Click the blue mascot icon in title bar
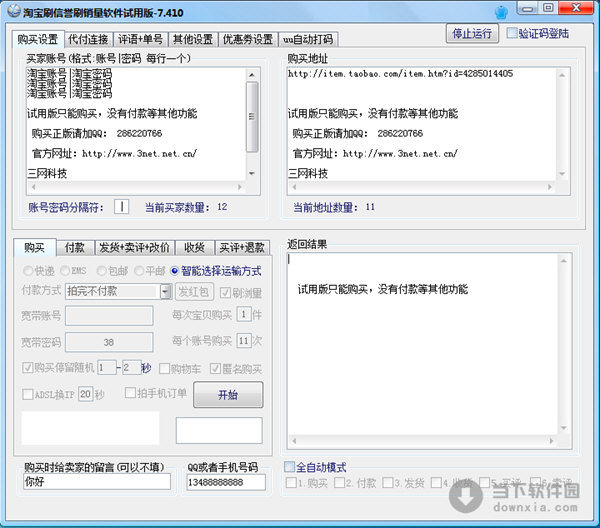600x528 pixels. click(x=501, y=12)
